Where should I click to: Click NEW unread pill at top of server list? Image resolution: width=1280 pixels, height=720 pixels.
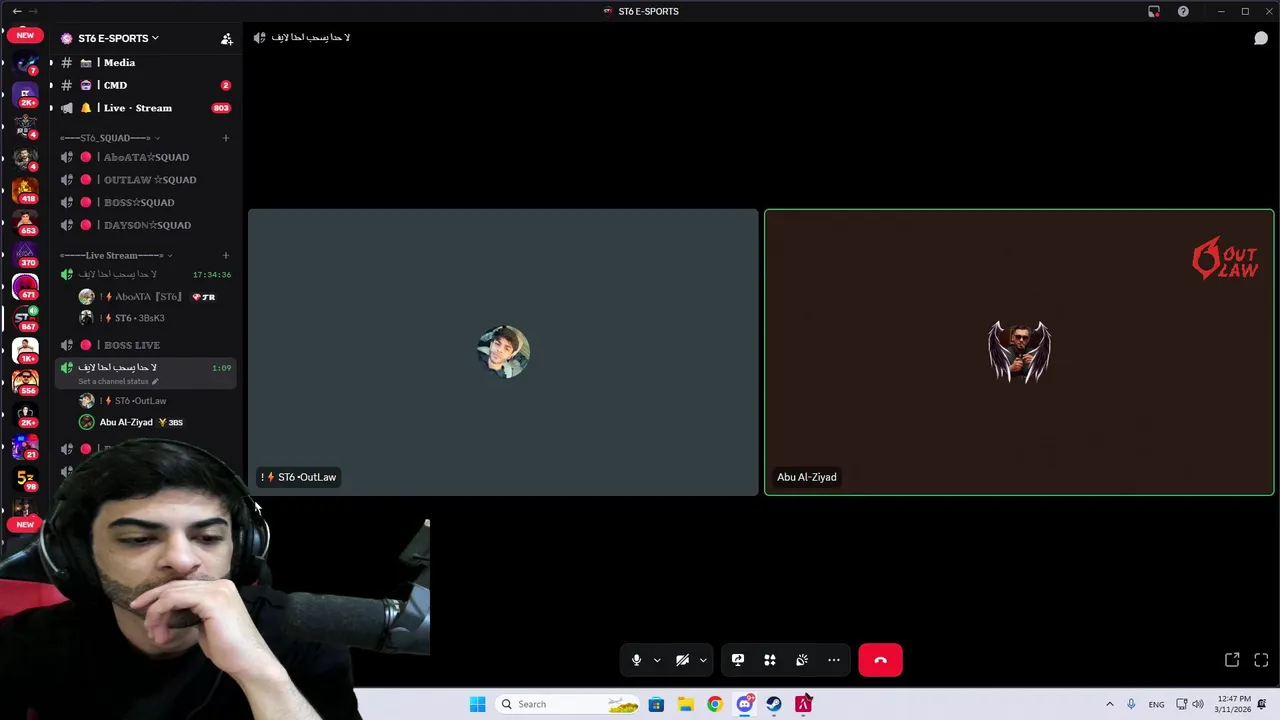pyautogui.click(x=25, y=35)
